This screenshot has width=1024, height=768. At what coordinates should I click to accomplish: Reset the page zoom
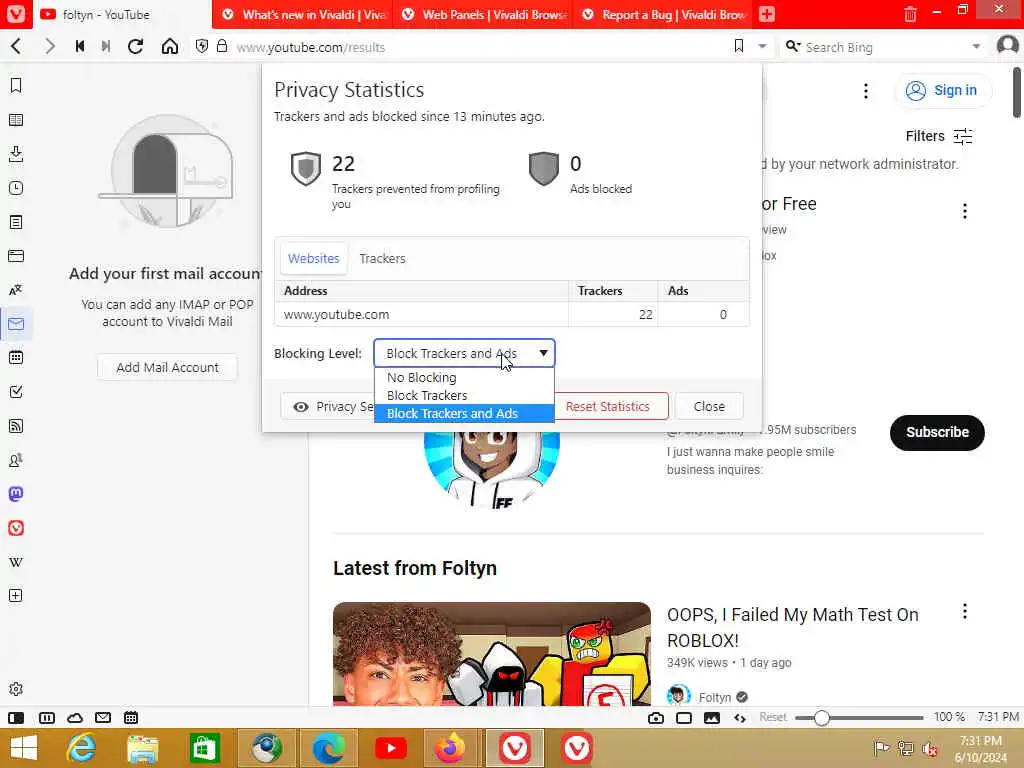[773, 717]
